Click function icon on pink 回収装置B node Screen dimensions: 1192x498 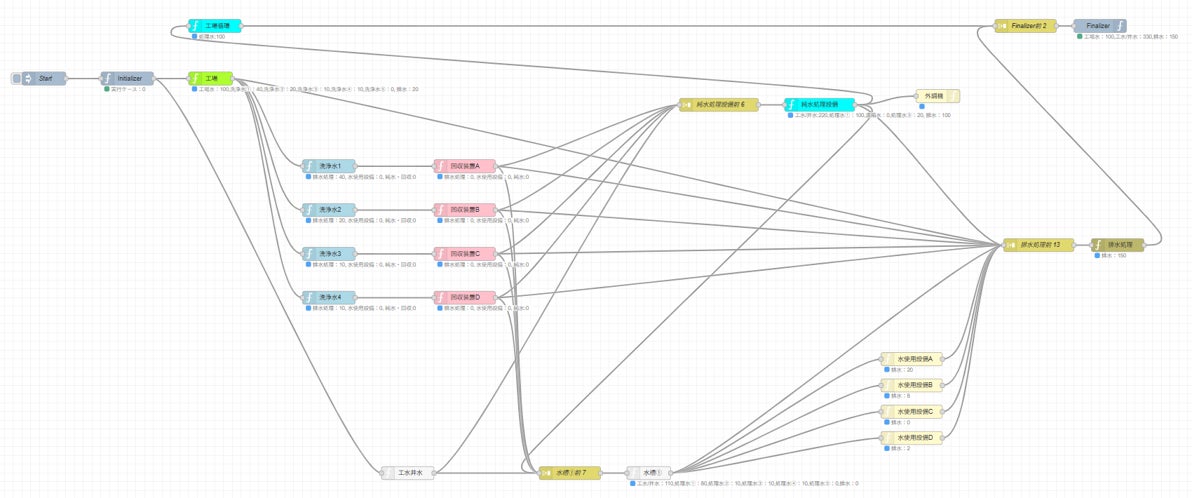tap(440, 210)
